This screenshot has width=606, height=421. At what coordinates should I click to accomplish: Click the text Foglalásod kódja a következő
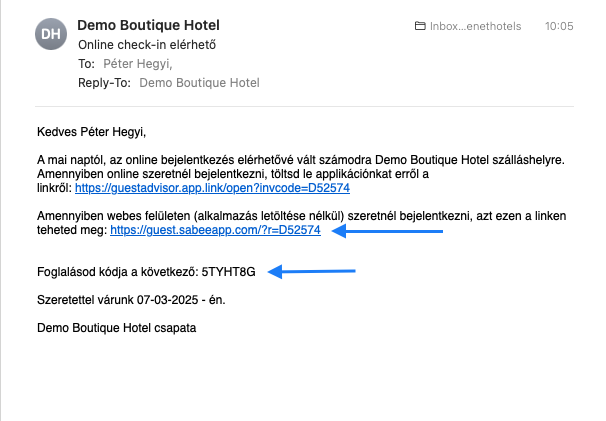click(117, 272)
